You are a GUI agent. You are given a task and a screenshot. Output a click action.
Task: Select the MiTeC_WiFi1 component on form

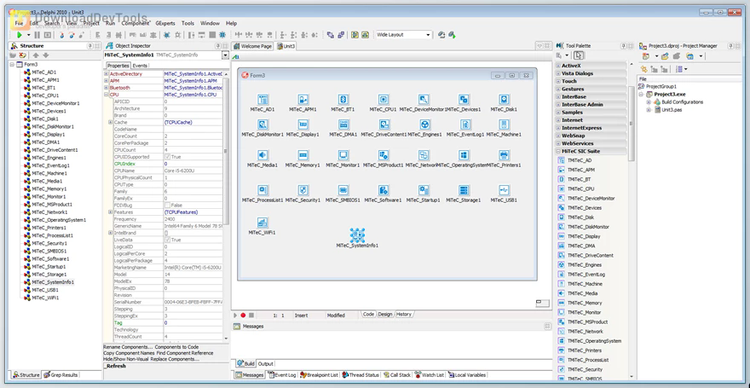point(263,222)
